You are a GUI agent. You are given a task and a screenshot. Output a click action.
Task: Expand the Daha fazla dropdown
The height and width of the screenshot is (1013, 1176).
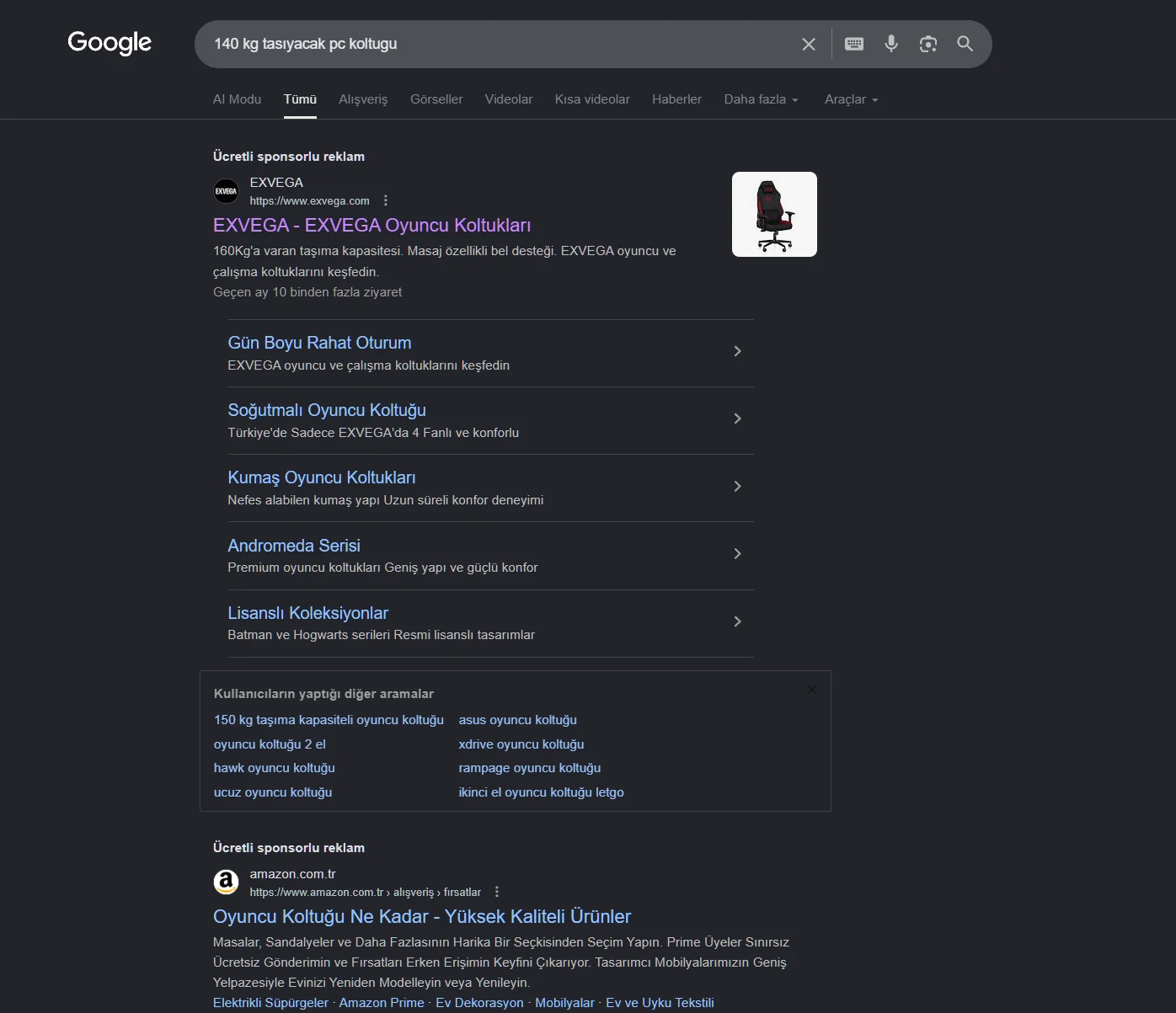(x=761, y=99)
